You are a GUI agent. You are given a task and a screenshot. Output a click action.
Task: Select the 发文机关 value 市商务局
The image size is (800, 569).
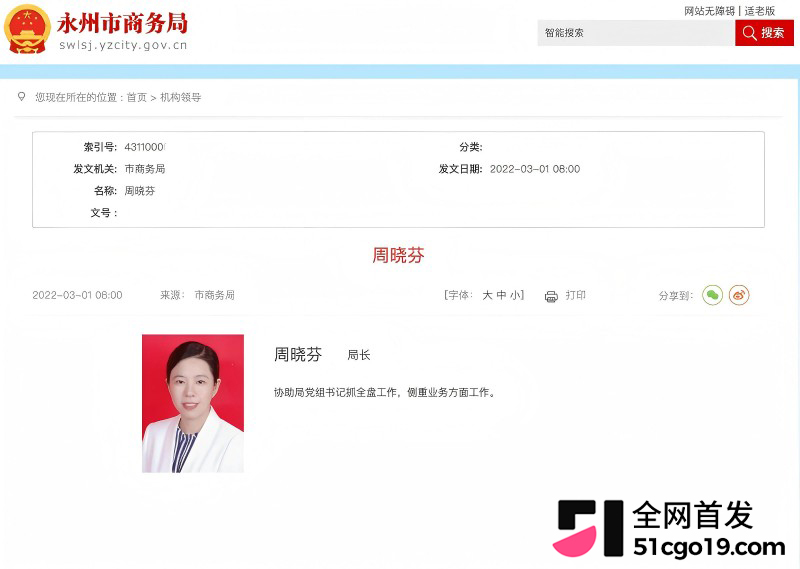(145, 169)
